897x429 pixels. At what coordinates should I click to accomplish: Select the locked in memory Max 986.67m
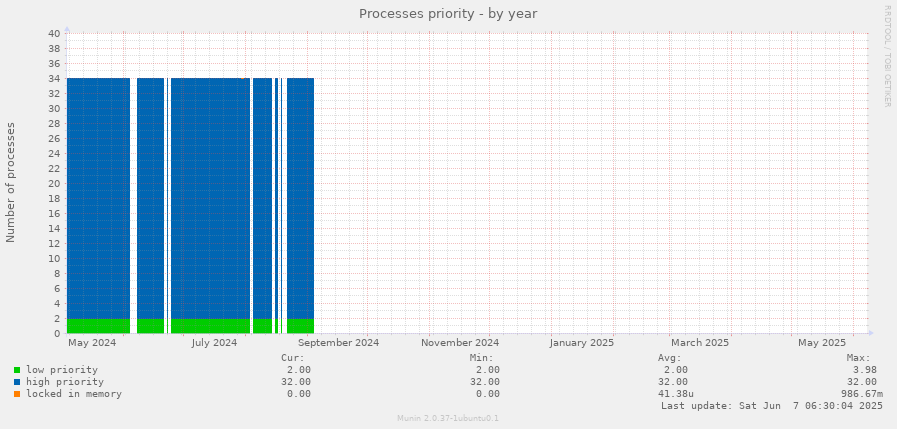(x=862, y=394)
